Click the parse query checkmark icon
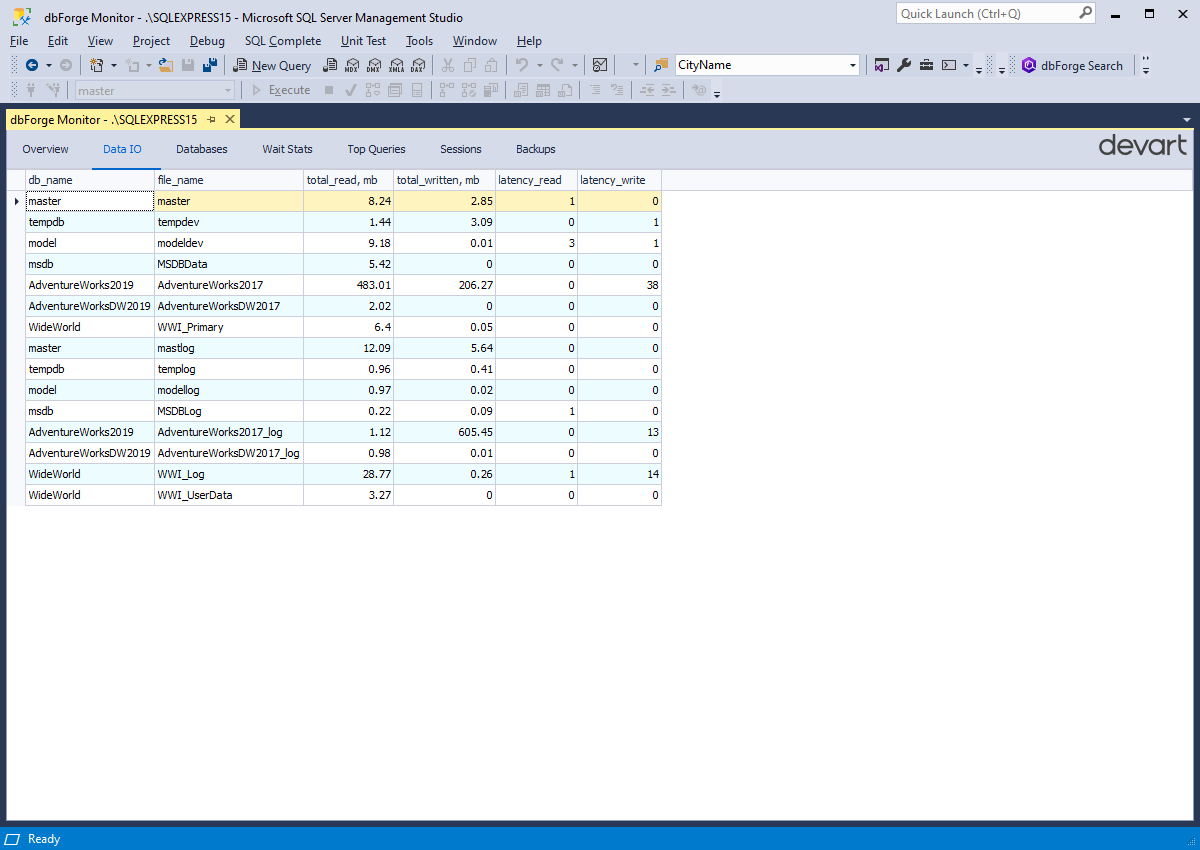This screenshot has width=1200, height=850. pyautogui.click(x=348, y=90)
